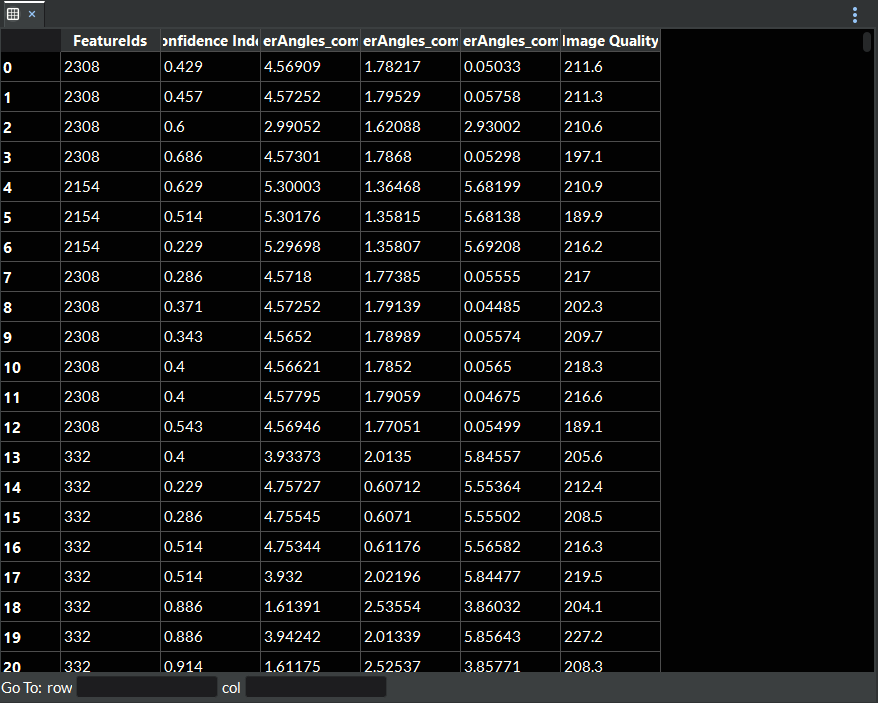Select the row 20 header
878x703 pixels.
click(x=30, y=664)
